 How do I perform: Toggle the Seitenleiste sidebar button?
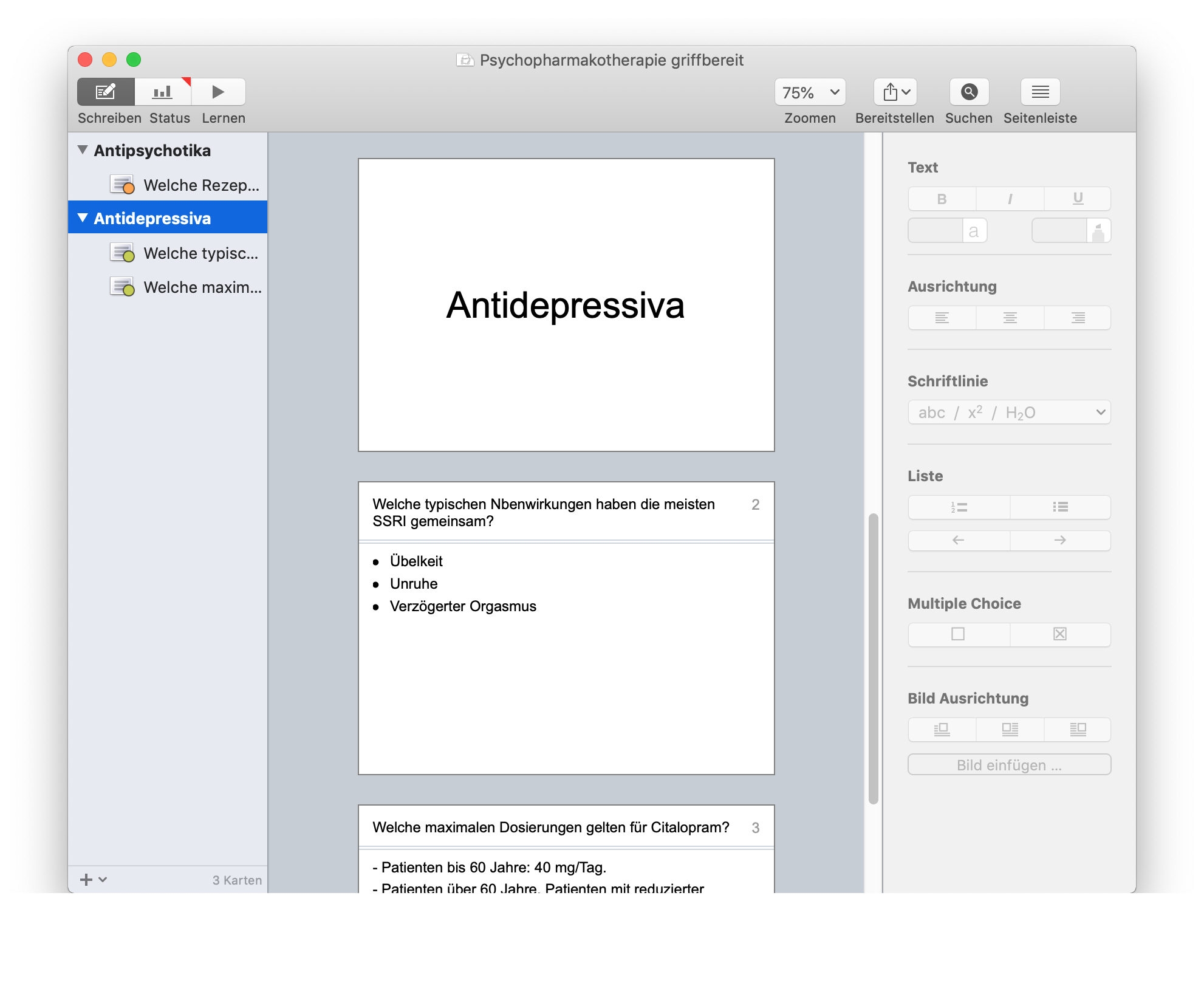pyautogui.click(x=1040, y=92)
